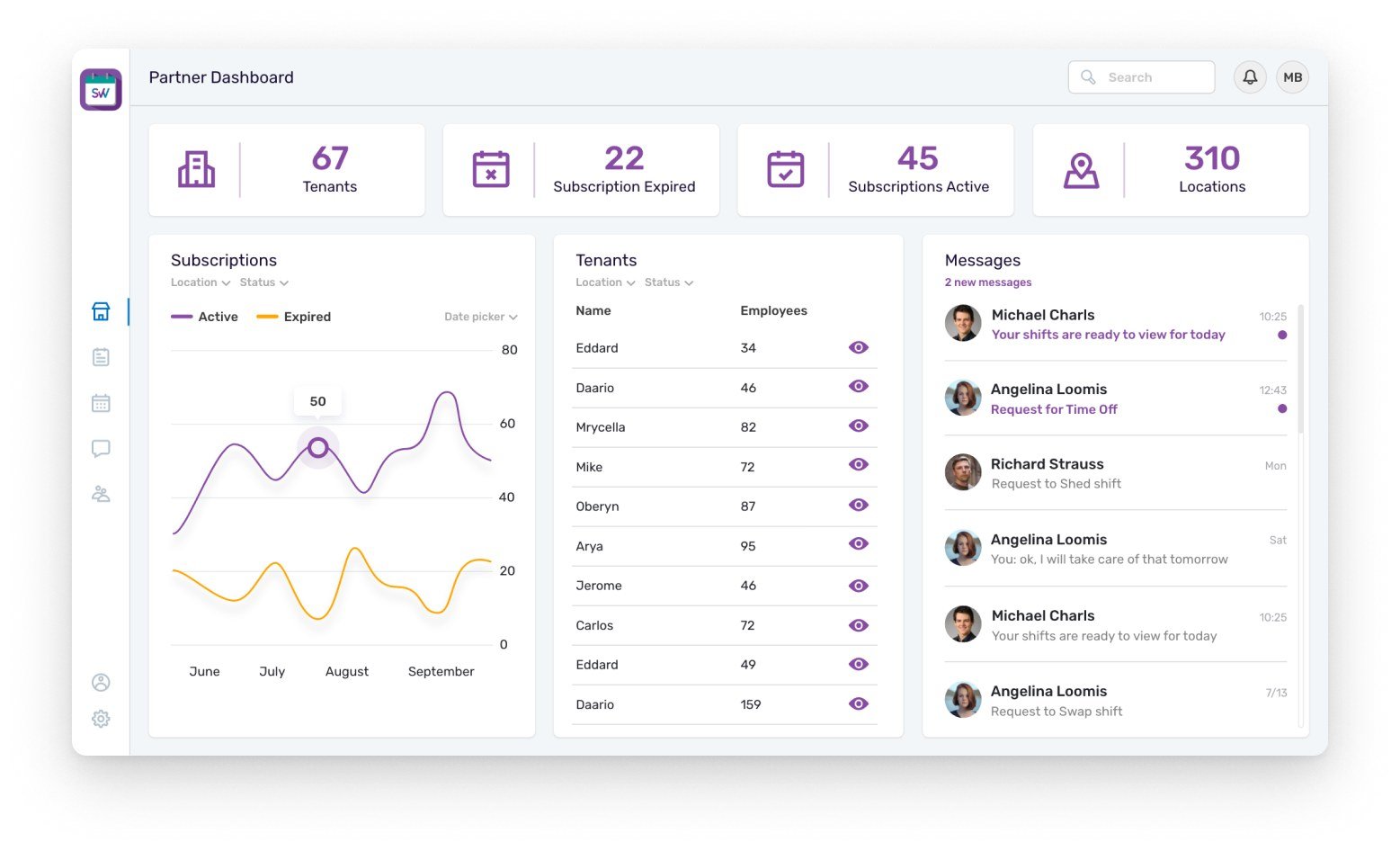Click the Partner Dashboard title
1400x851 pixels.
click(221, 77)
